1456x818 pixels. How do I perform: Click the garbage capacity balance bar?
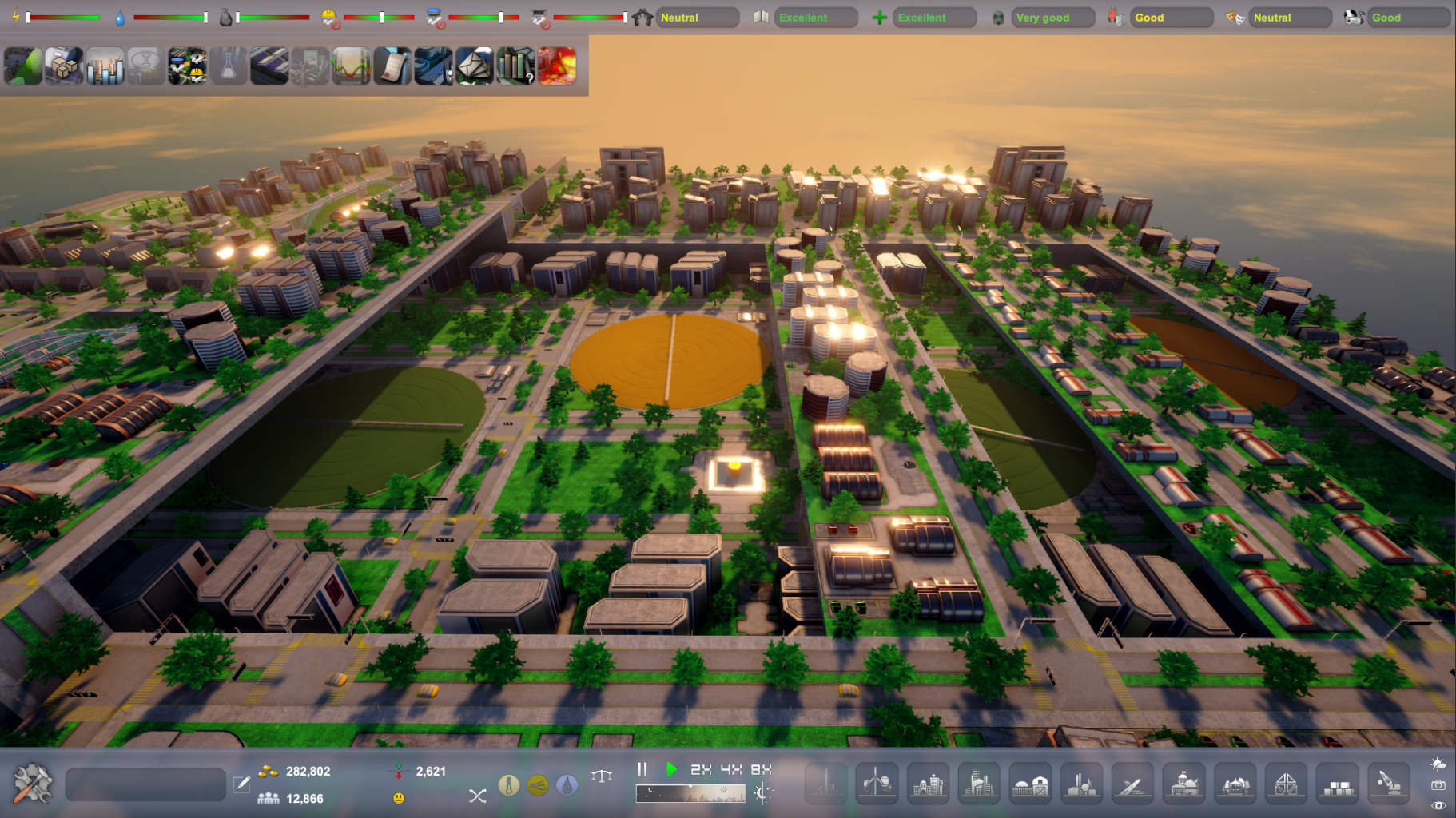click(x=273, y=18)
